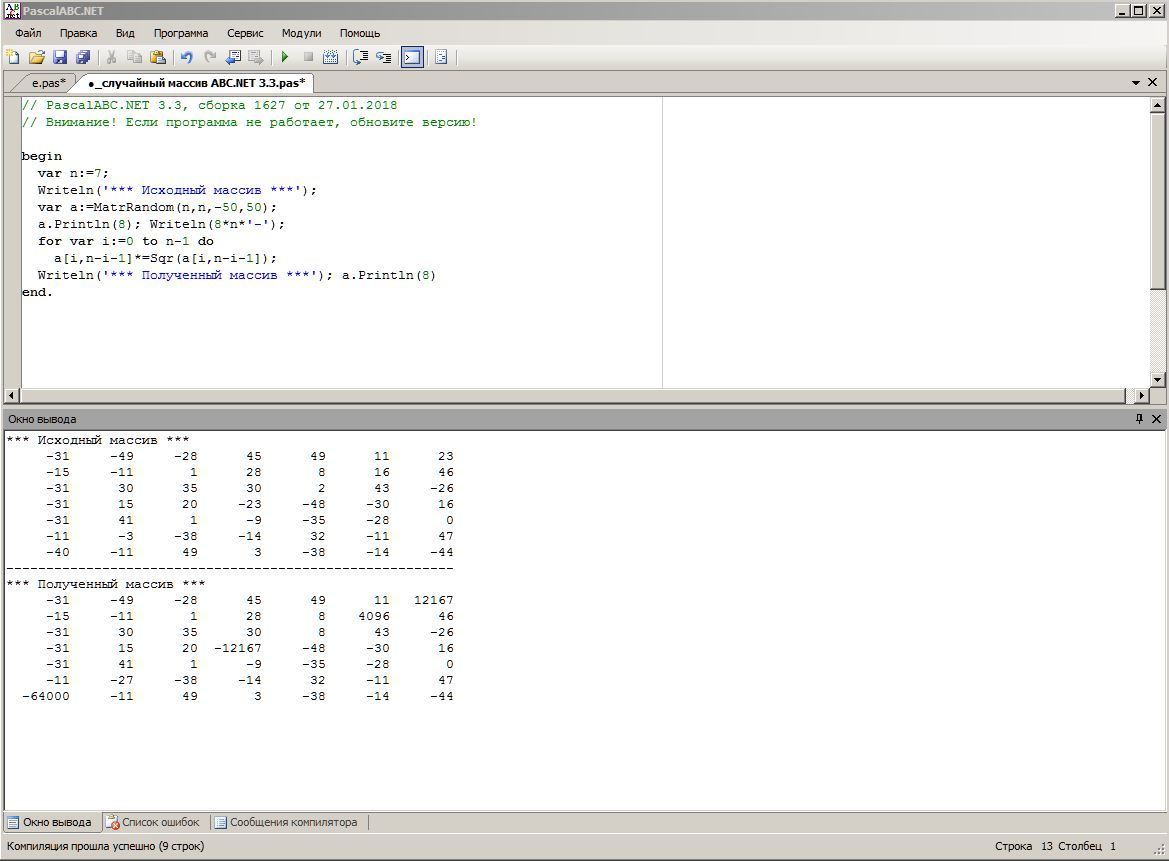This screenshot has height=861, width=1169.
Task: Save the current file using the floppy icon
Action: [60, 58]
